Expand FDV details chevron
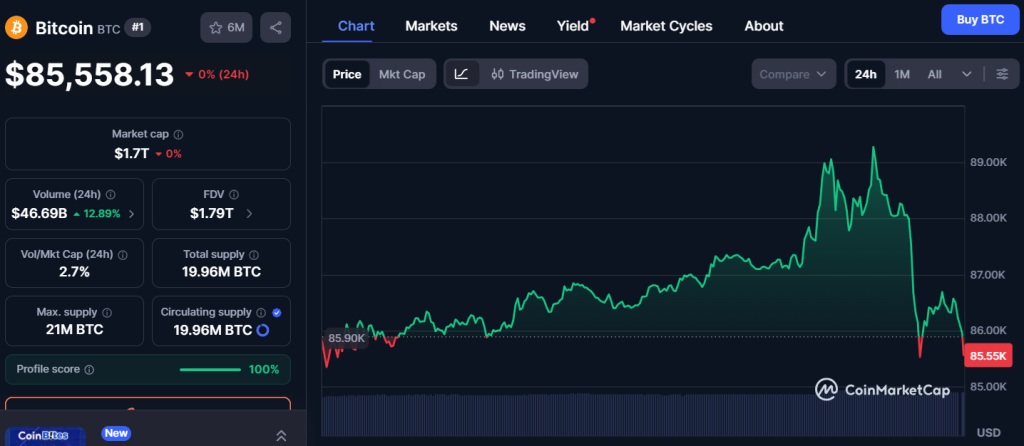Screen dimensions: 1024x446 click(x=249, y=214)
